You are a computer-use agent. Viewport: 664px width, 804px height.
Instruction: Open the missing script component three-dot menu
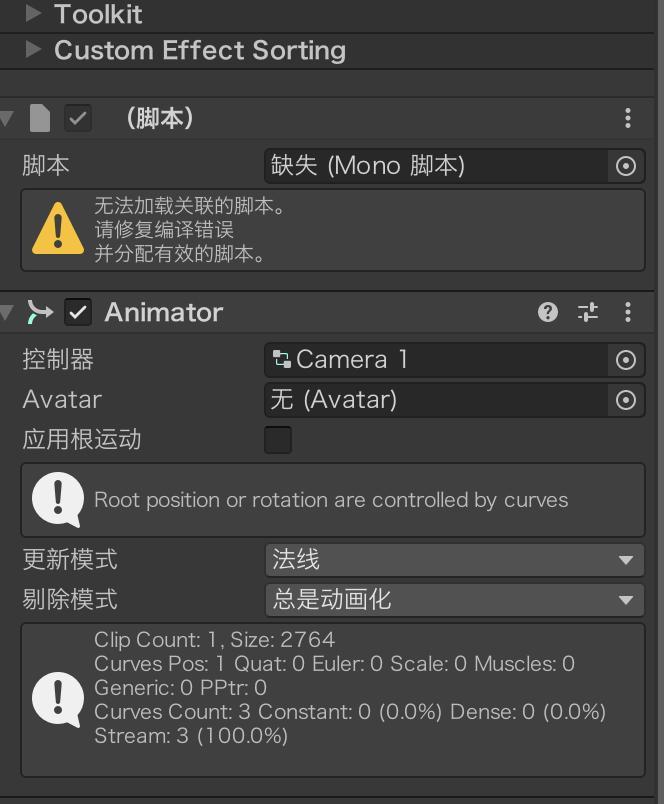click(x=628, y=118)
